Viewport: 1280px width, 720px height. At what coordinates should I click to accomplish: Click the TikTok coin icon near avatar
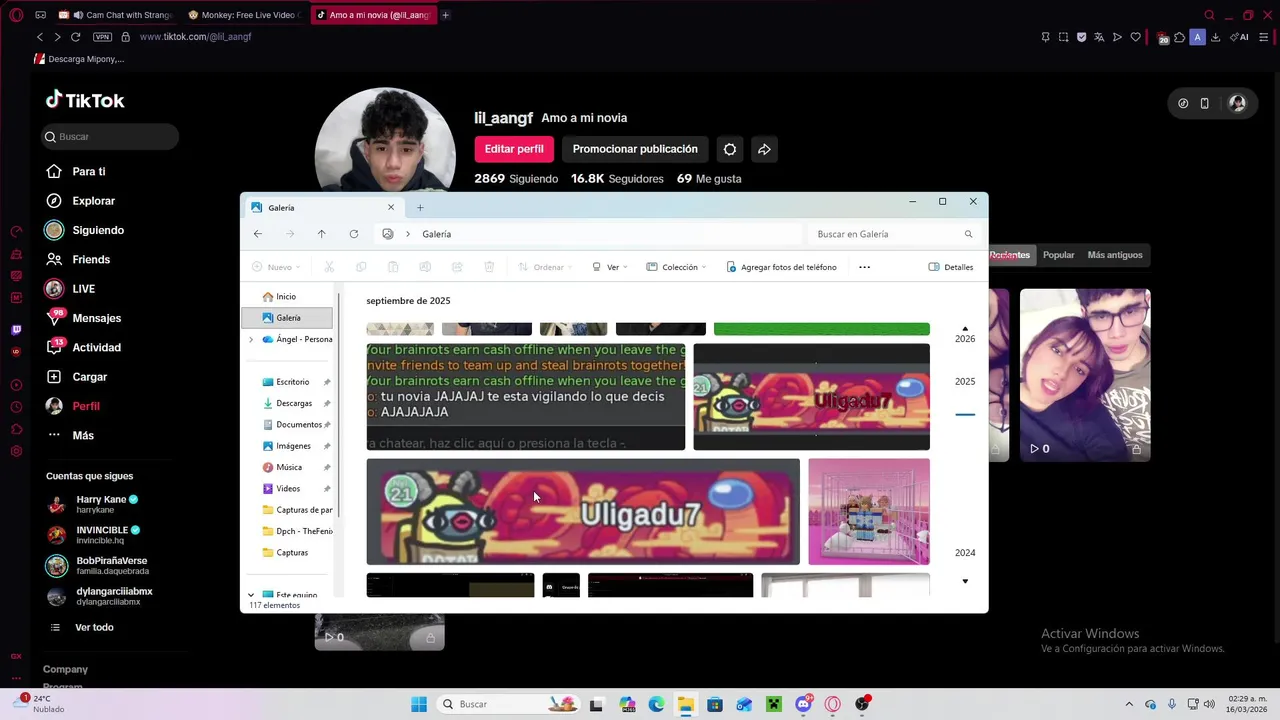click(1183, 103)
